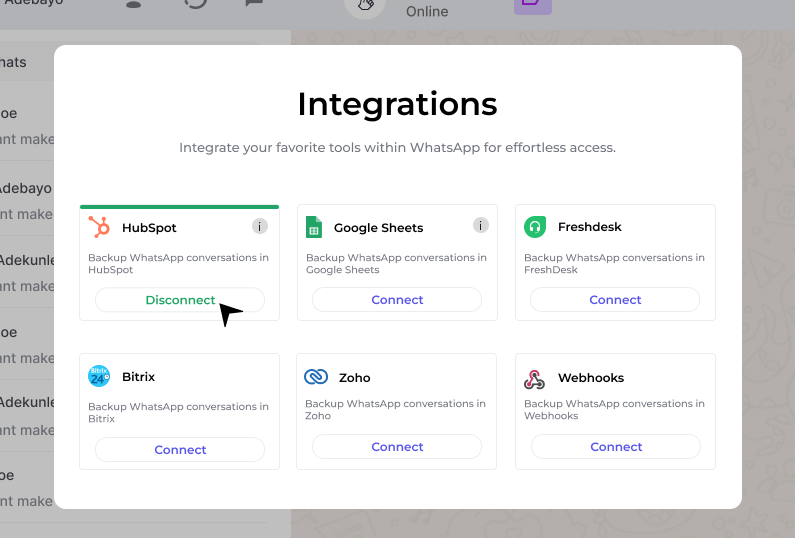The image size is (795, 538).
Task: Select the Webhooks card title
Action: 591,378
